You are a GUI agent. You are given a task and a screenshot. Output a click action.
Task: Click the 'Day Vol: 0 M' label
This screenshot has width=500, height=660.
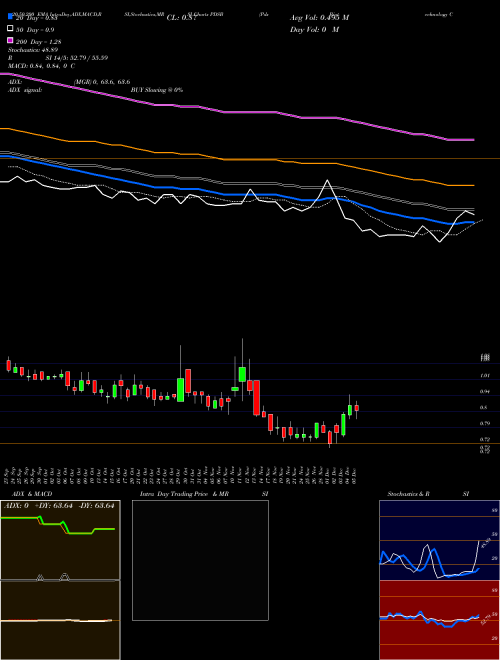click(314, 30)
